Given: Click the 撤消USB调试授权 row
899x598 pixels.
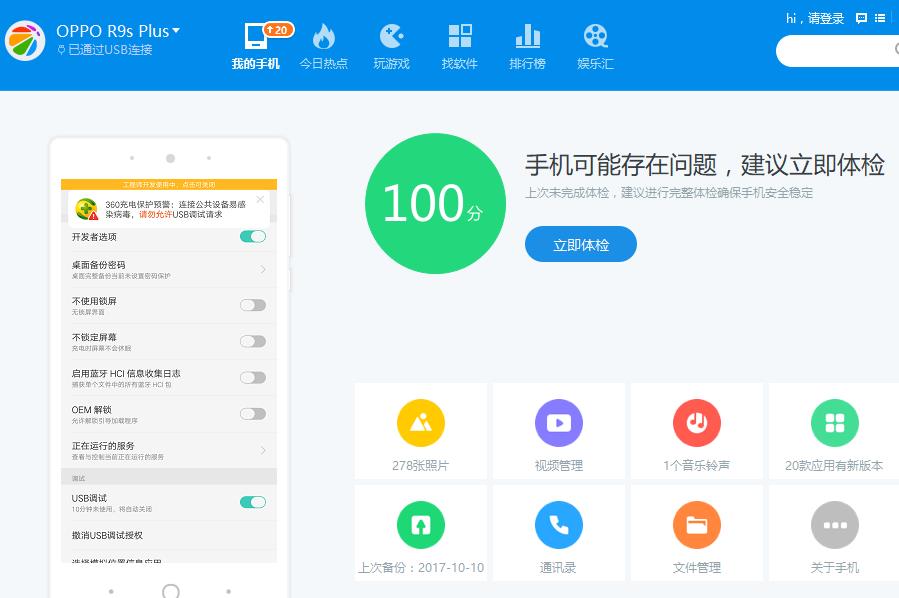Looking at the screenshot, I should [169, 535].
